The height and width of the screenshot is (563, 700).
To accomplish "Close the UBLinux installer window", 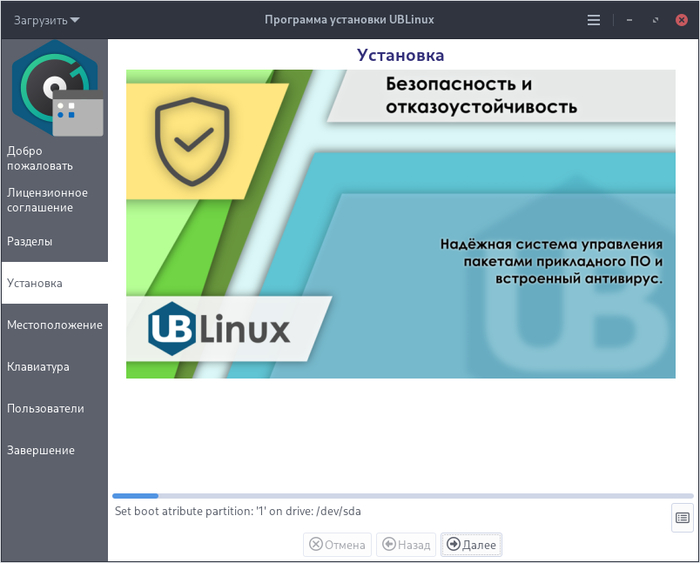I will pyautogui.click(x=681, y=20).
